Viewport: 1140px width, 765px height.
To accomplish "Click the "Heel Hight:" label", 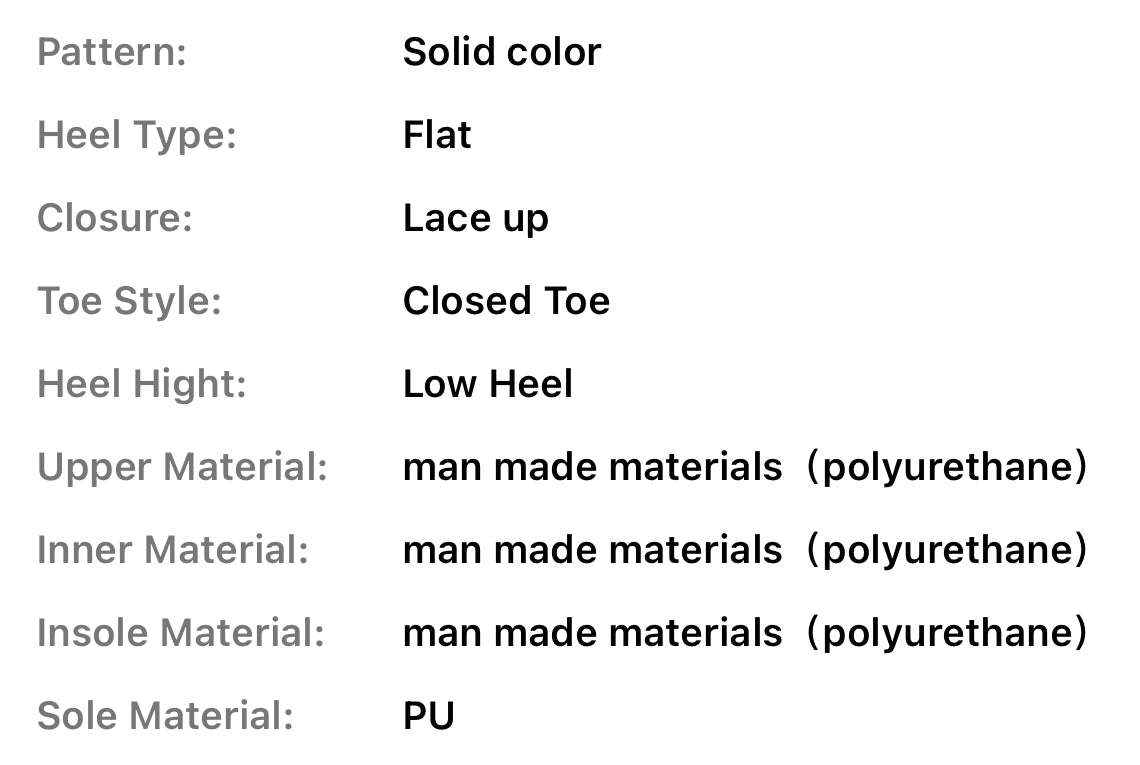I will tap(142, 384).
